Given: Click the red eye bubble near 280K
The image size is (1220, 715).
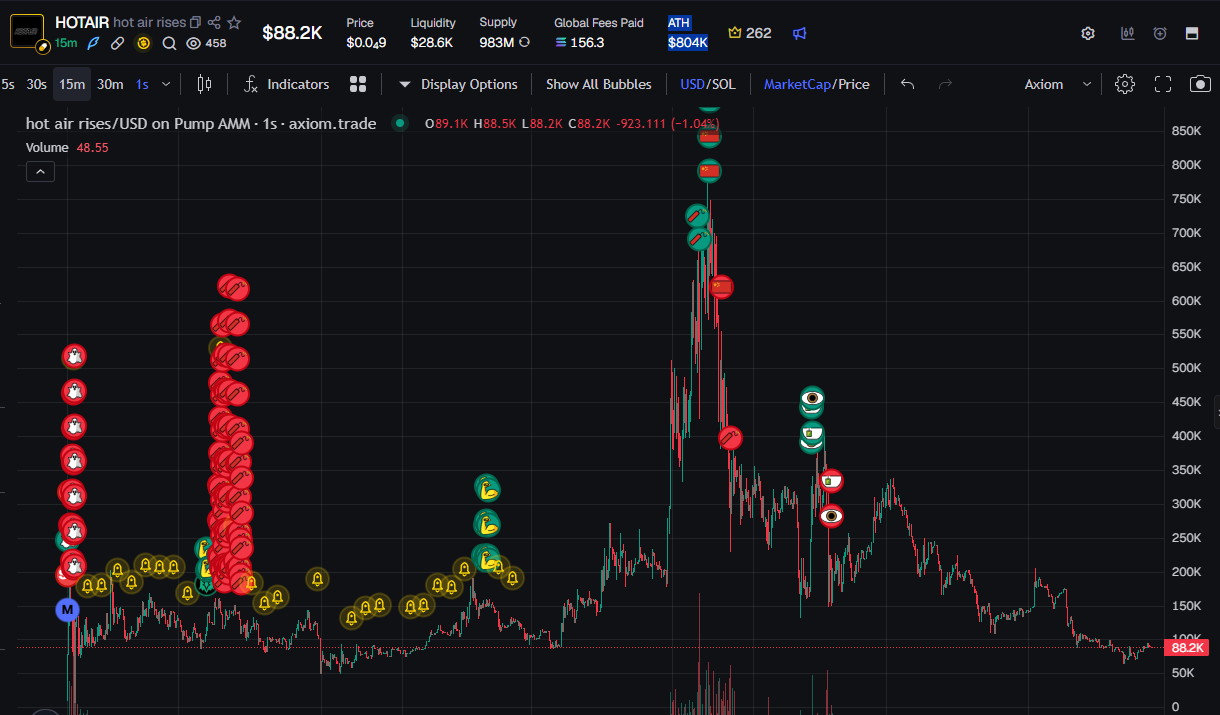Looking at the screenshot, I should click(831, 516).
